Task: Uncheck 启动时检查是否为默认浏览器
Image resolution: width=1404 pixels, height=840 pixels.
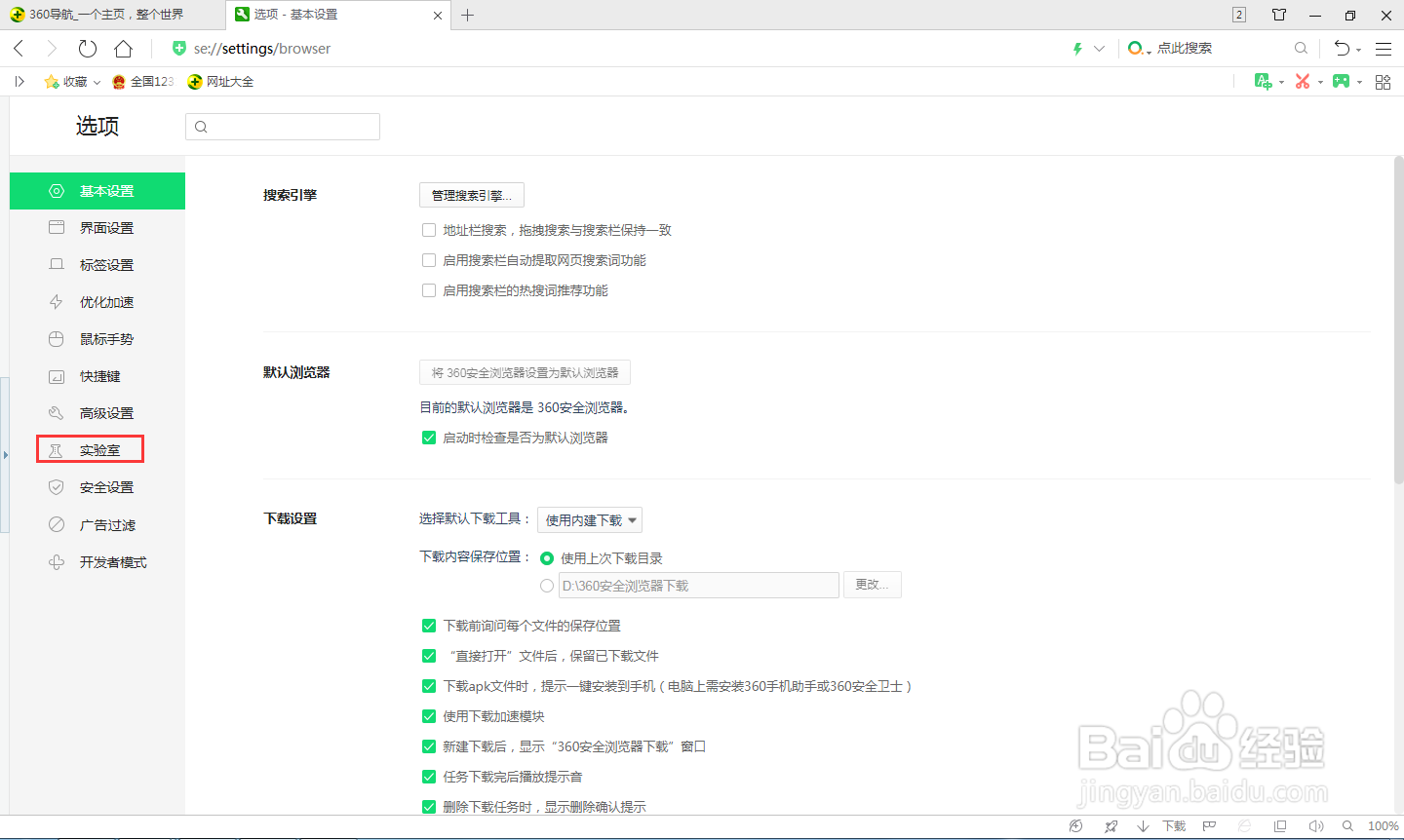Action: click(x=429, y=438)
